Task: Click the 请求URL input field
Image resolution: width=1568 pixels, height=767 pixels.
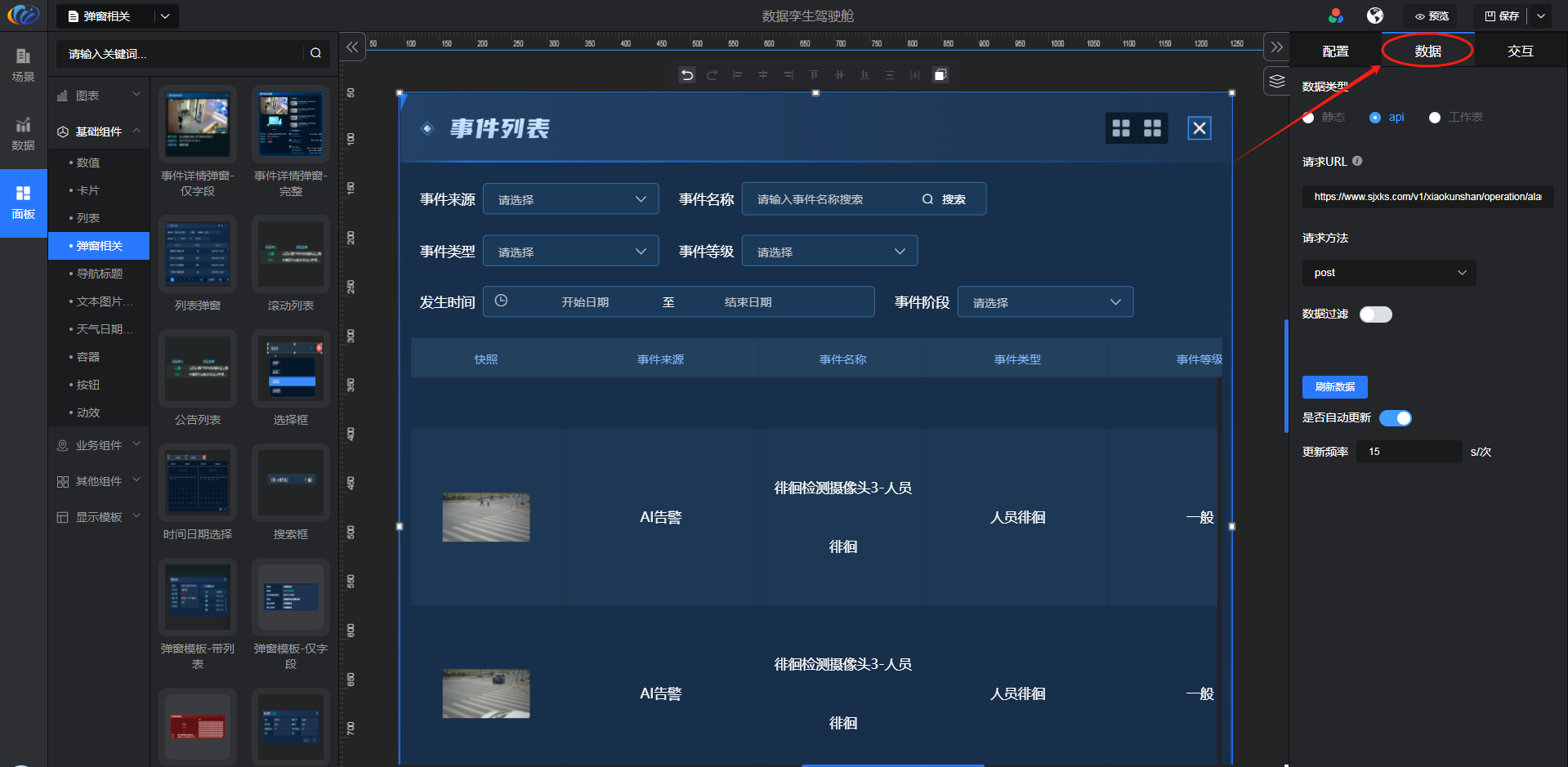Action: coord(1427,197)
